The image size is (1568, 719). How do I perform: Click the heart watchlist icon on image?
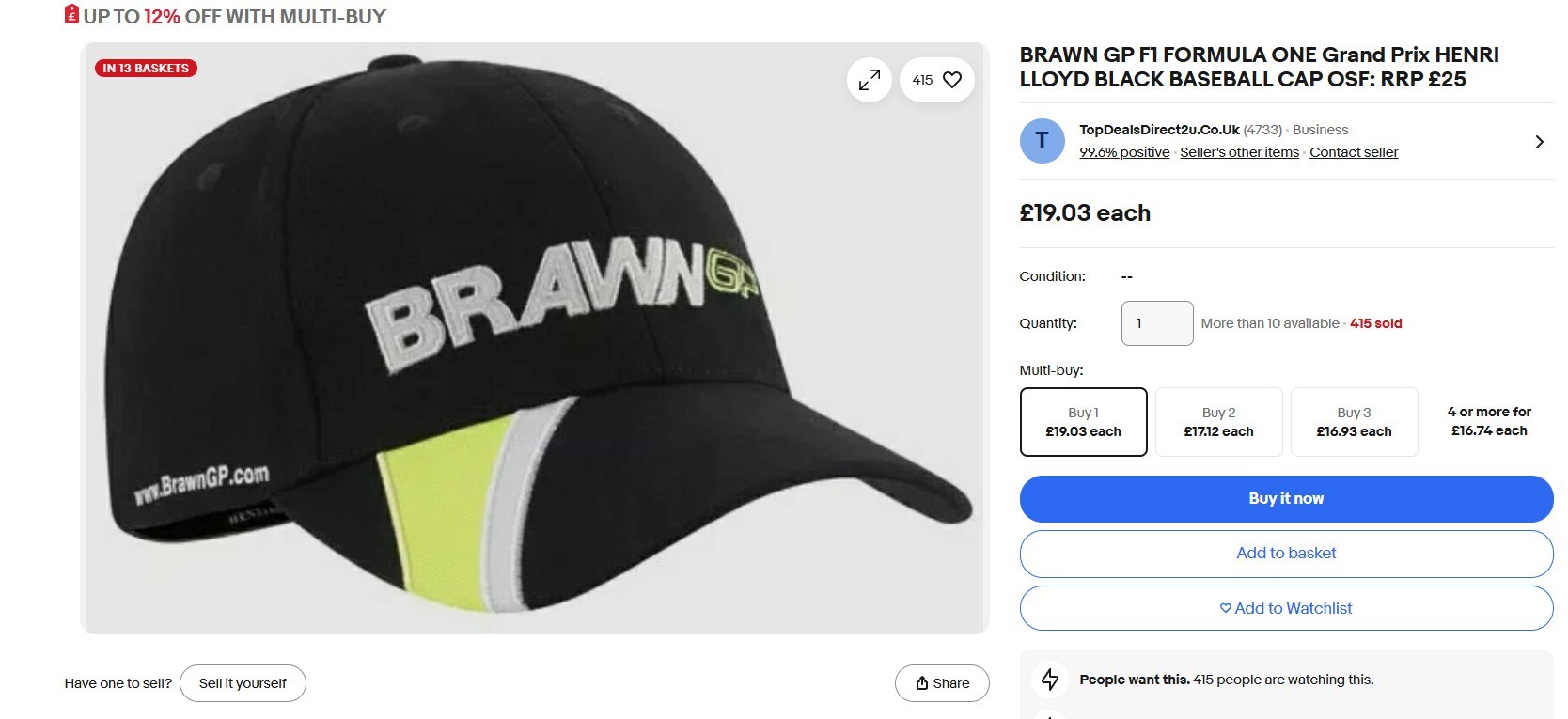(951, 80)
